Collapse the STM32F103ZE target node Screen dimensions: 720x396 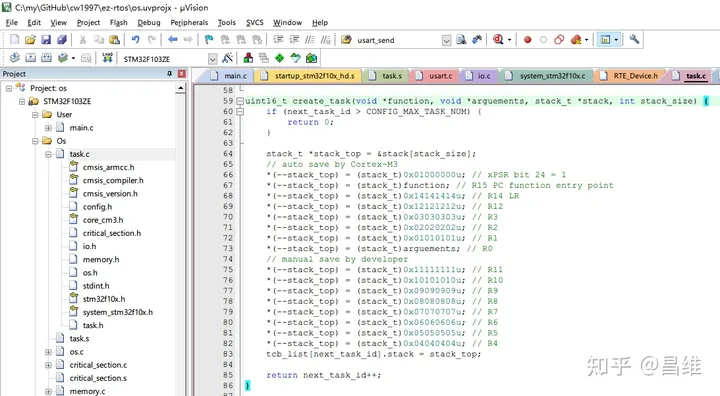pyautogui.click(x=22, y=102)
